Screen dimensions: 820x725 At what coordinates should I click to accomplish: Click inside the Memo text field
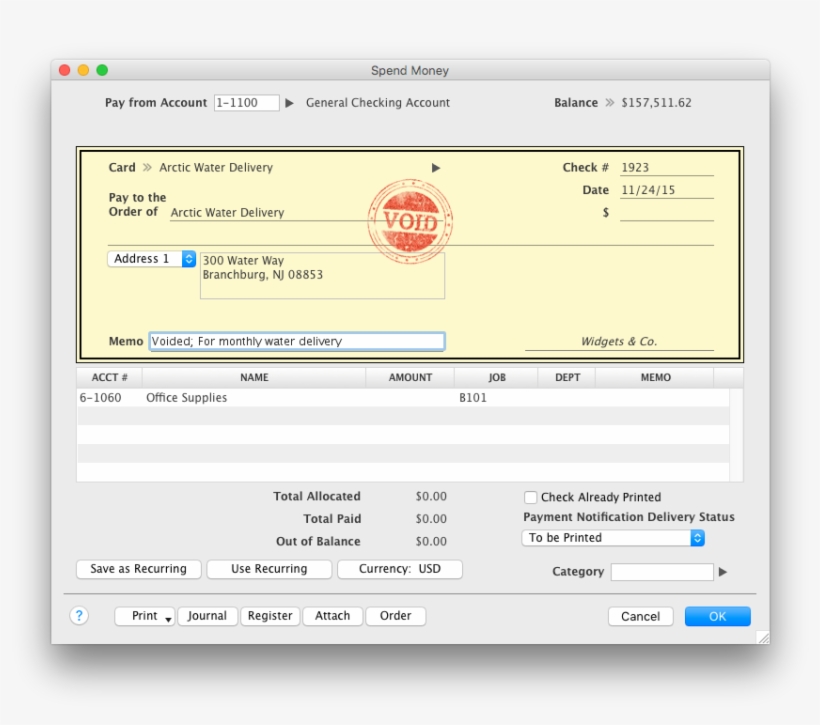[x=298, y=340]
